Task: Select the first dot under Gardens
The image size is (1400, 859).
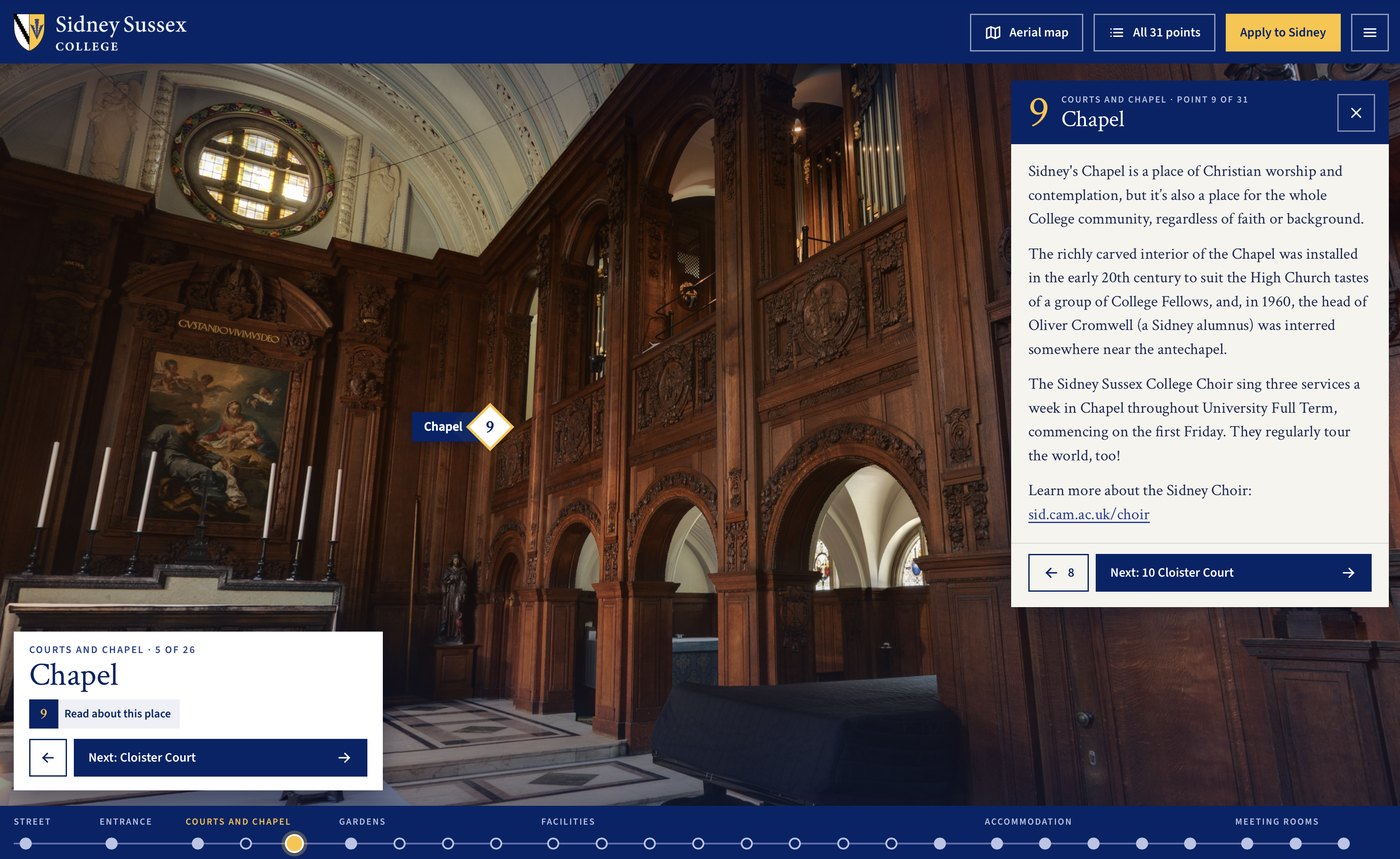Action: pos(351,844)
